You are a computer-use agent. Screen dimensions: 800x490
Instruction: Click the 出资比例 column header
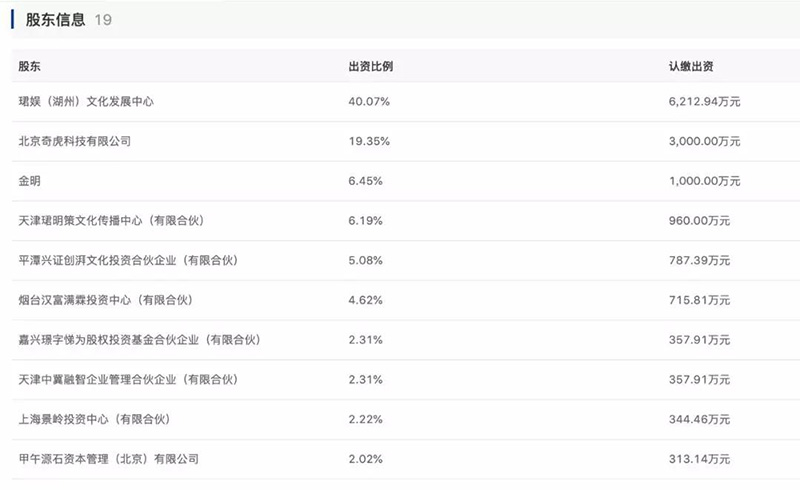pos(371,66)
